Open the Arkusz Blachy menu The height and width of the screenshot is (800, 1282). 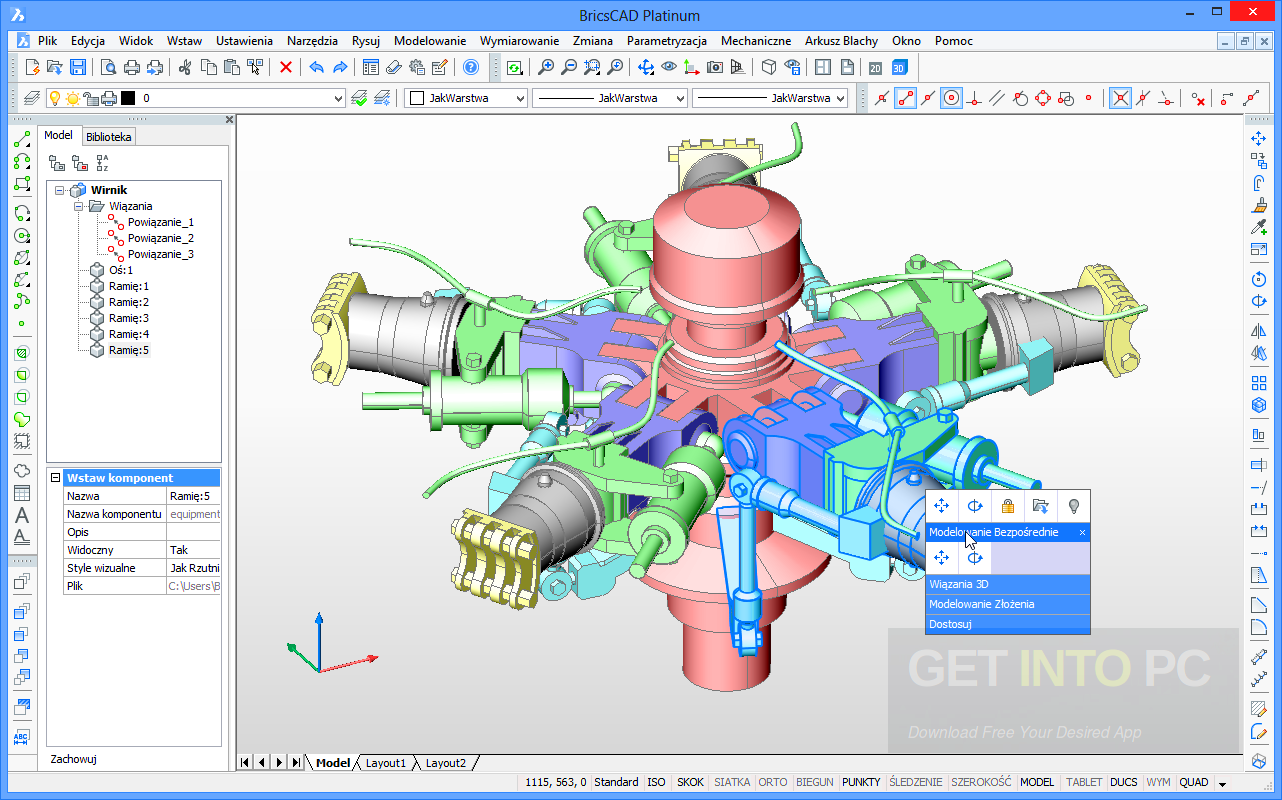(841, 41)
